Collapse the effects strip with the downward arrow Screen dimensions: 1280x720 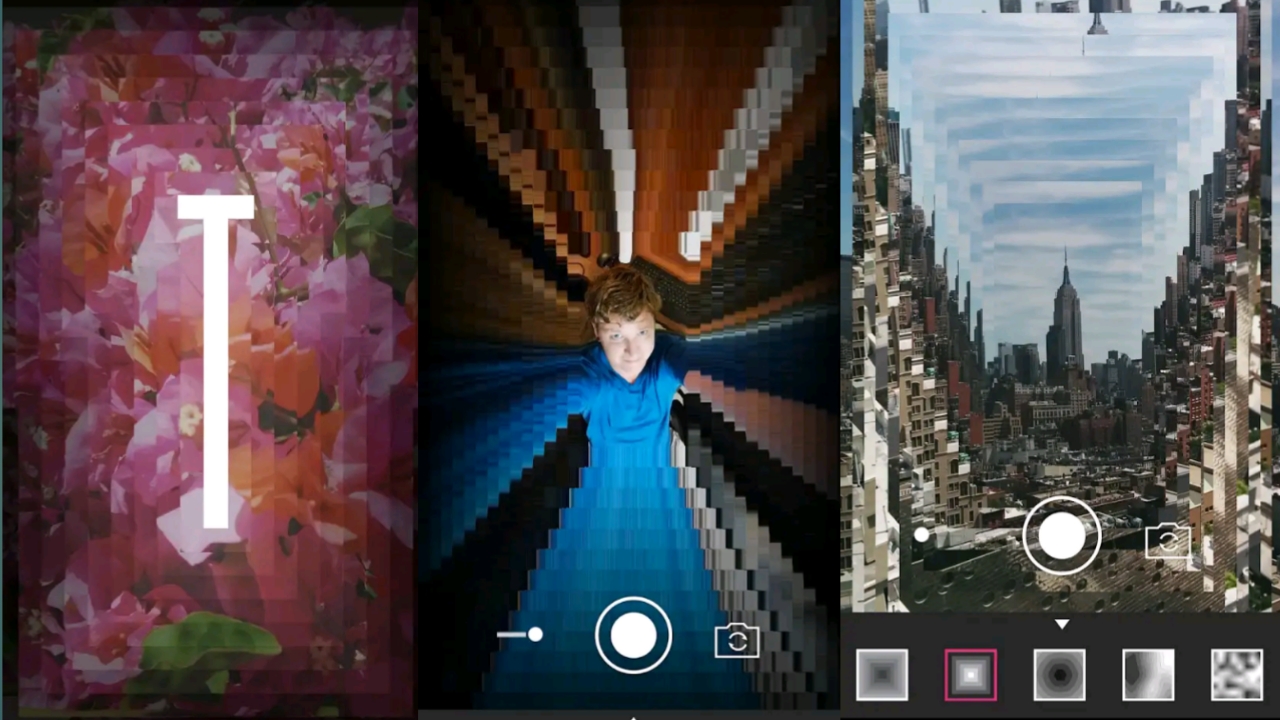tap(1061, 624)
